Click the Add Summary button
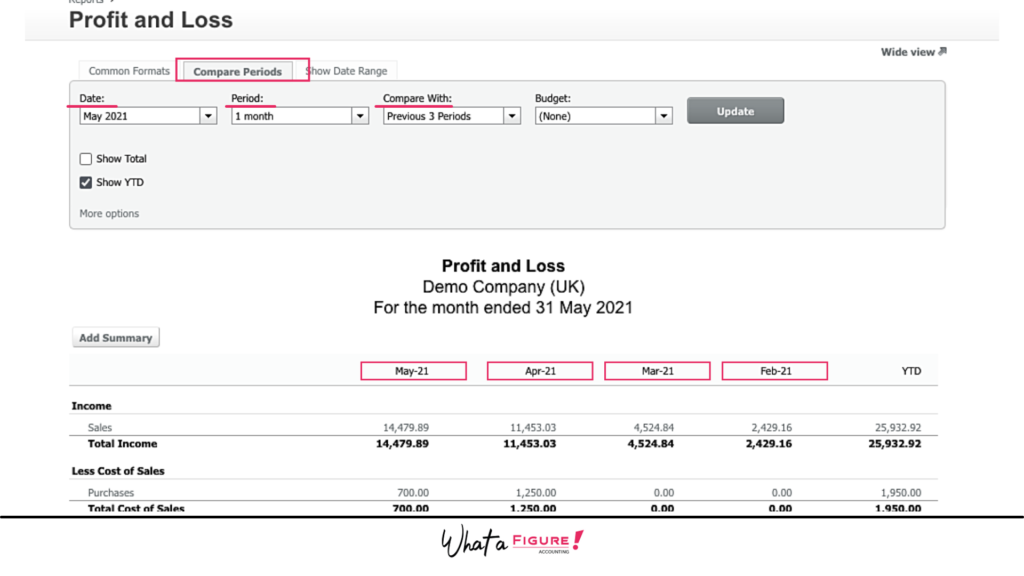 [x=116, y=338]
